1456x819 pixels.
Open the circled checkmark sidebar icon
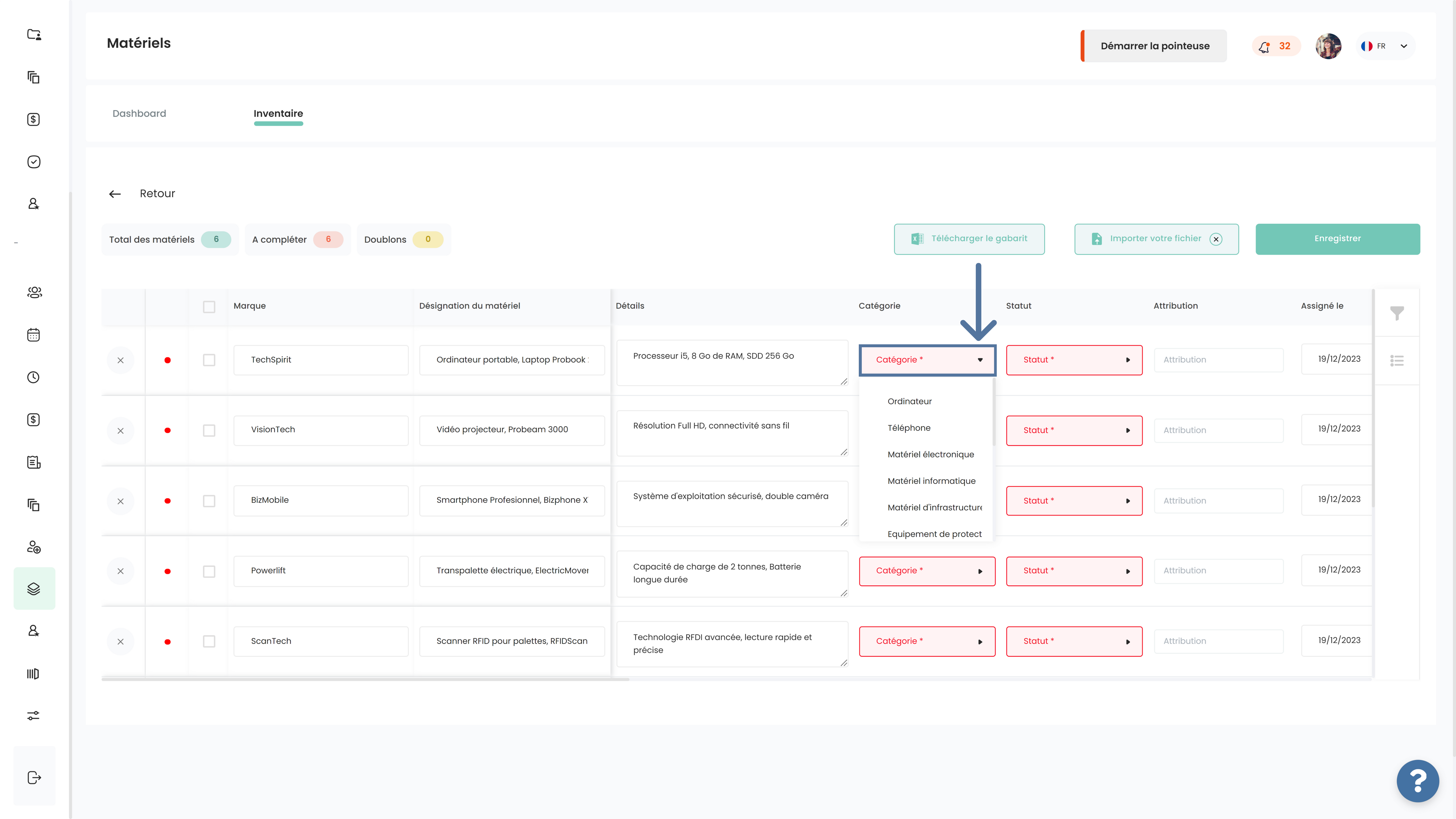[34, 162]
